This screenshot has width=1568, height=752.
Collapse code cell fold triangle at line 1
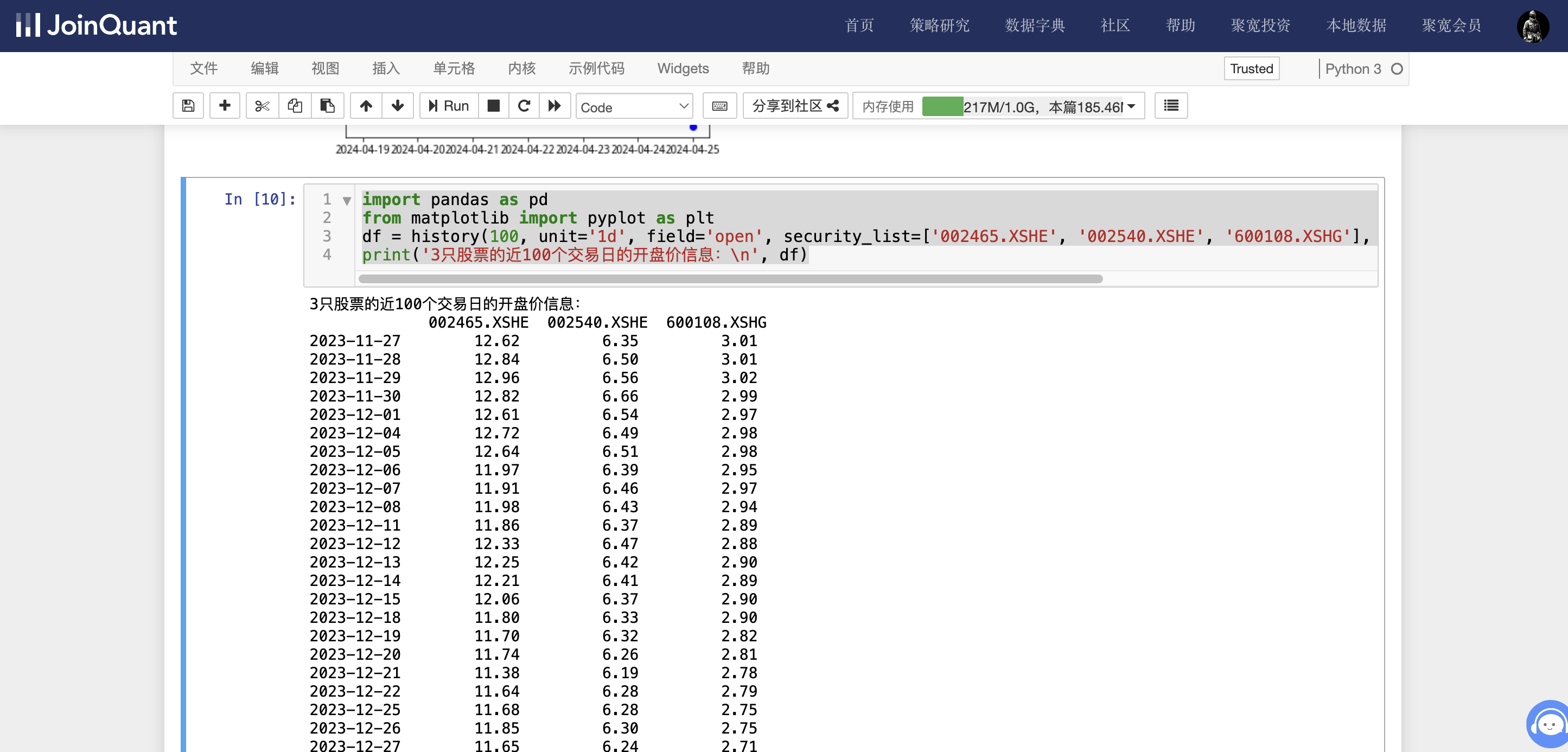tap(347, 201)
